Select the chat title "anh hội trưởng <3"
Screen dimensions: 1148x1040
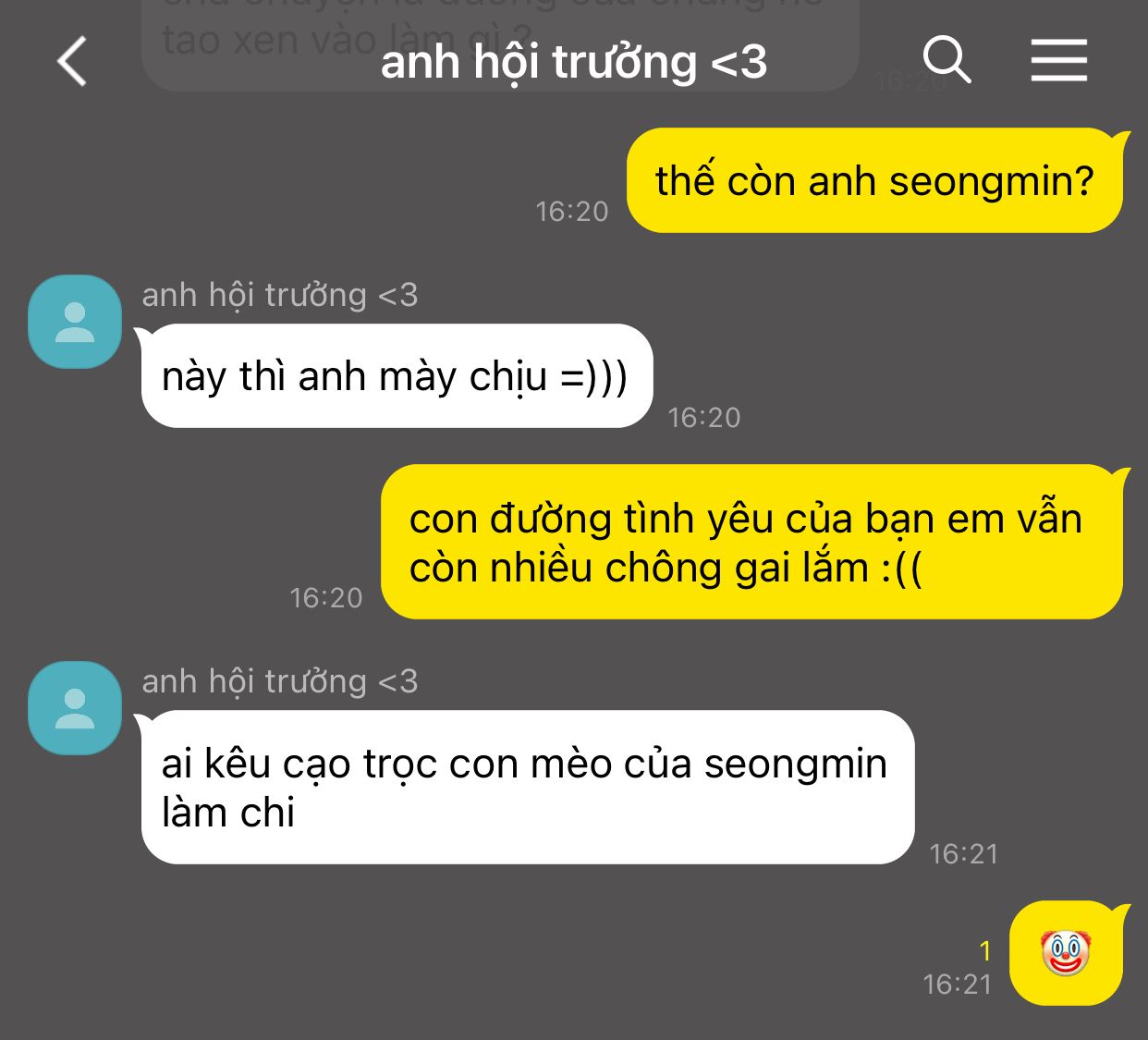pyautogui.click(x=574, y=62)
